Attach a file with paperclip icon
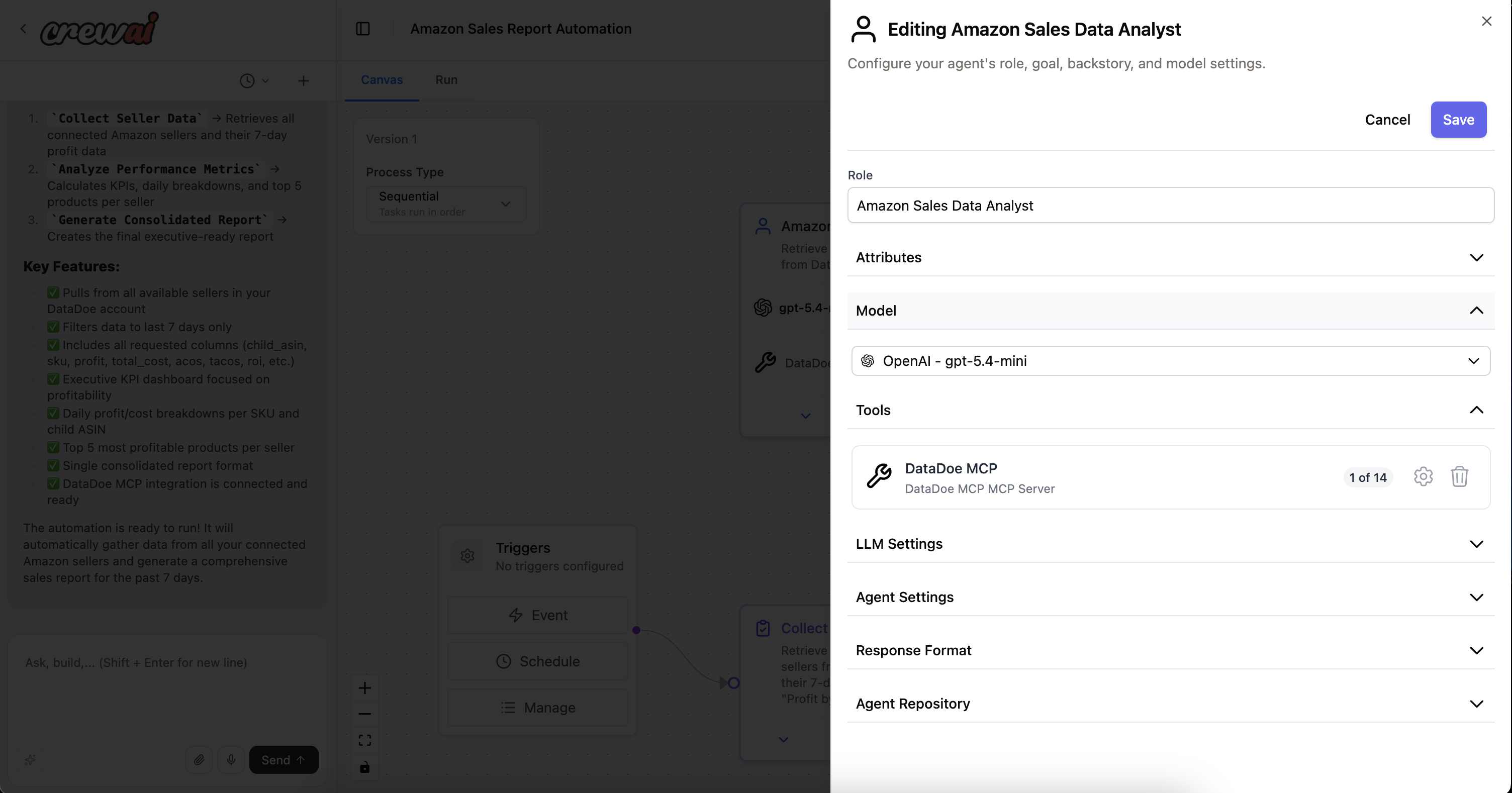Viewport: 1512px width, 793px height. coord(199,760)
